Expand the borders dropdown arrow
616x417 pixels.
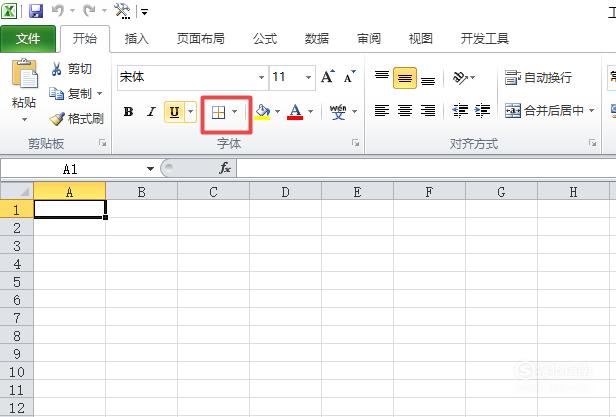point(235,112)
